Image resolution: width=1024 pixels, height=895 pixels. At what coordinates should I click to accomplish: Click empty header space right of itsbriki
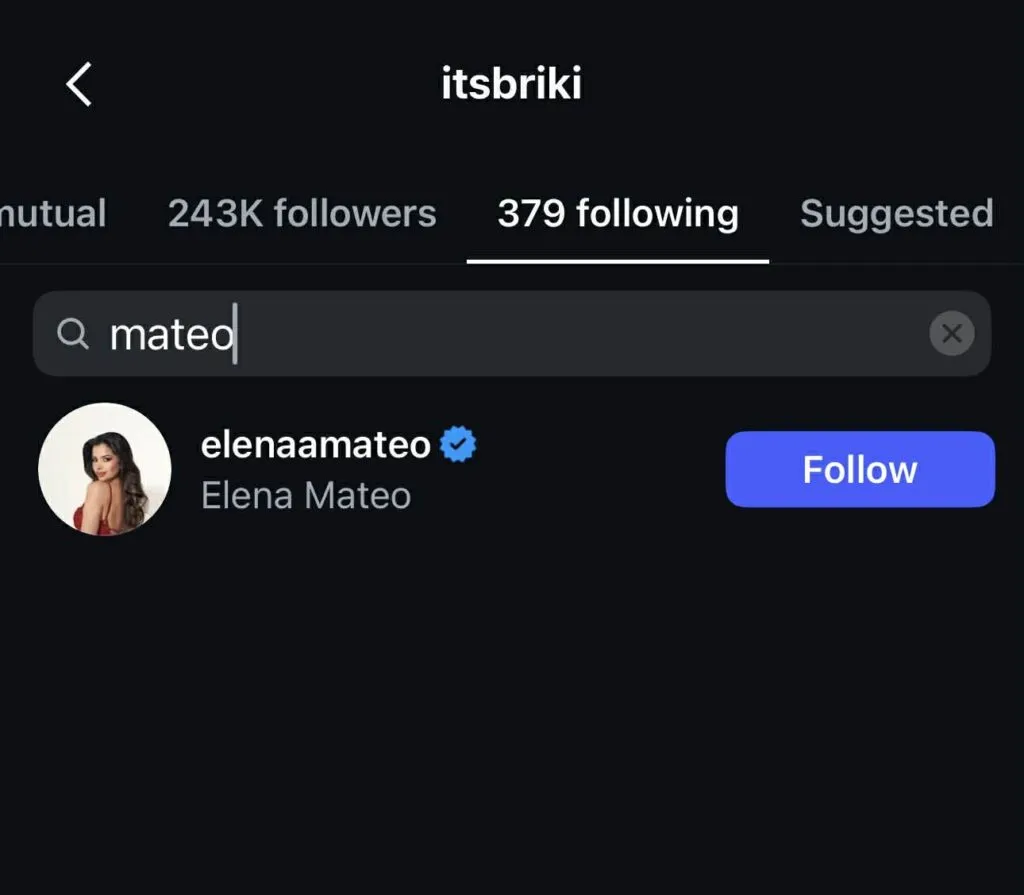[800, 84]
